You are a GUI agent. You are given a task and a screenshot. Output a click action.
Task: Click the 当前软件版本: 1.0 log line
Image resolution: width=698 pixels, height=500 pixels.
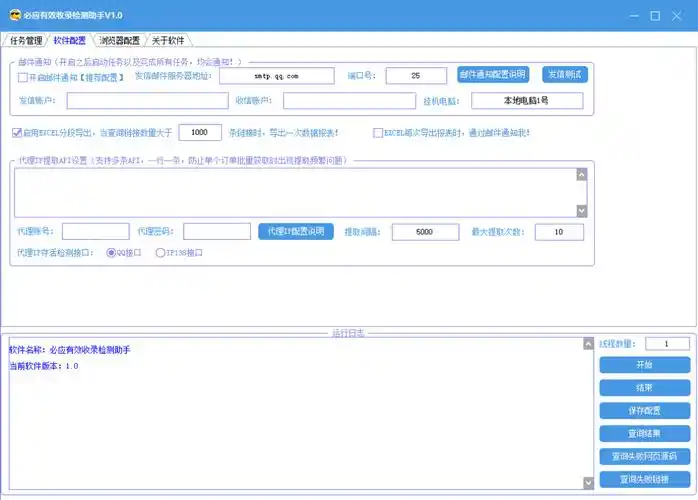[44, 366]
